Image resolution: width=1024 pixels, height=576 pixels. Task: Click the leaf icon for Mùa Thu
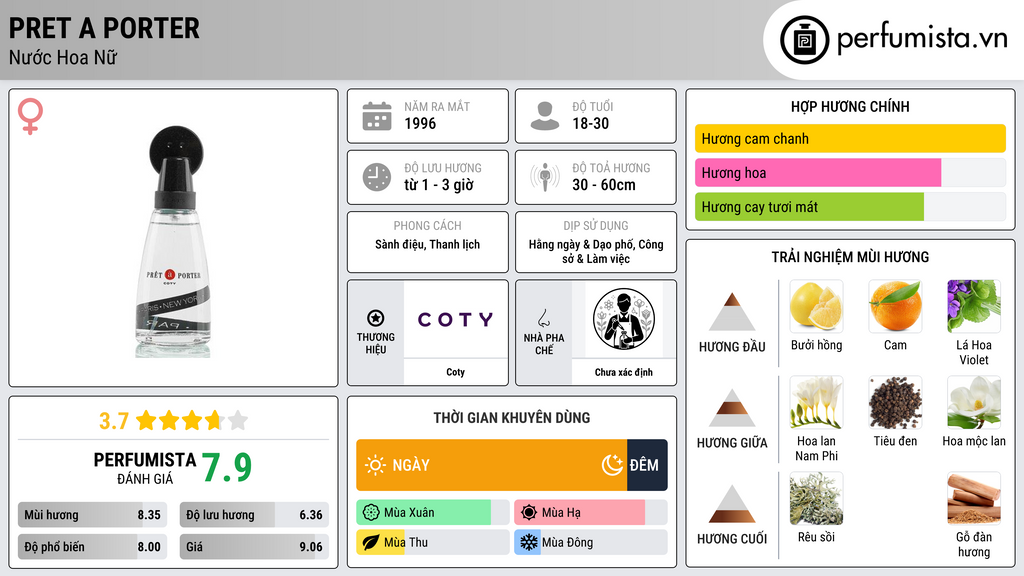click(x=371, y=542)
